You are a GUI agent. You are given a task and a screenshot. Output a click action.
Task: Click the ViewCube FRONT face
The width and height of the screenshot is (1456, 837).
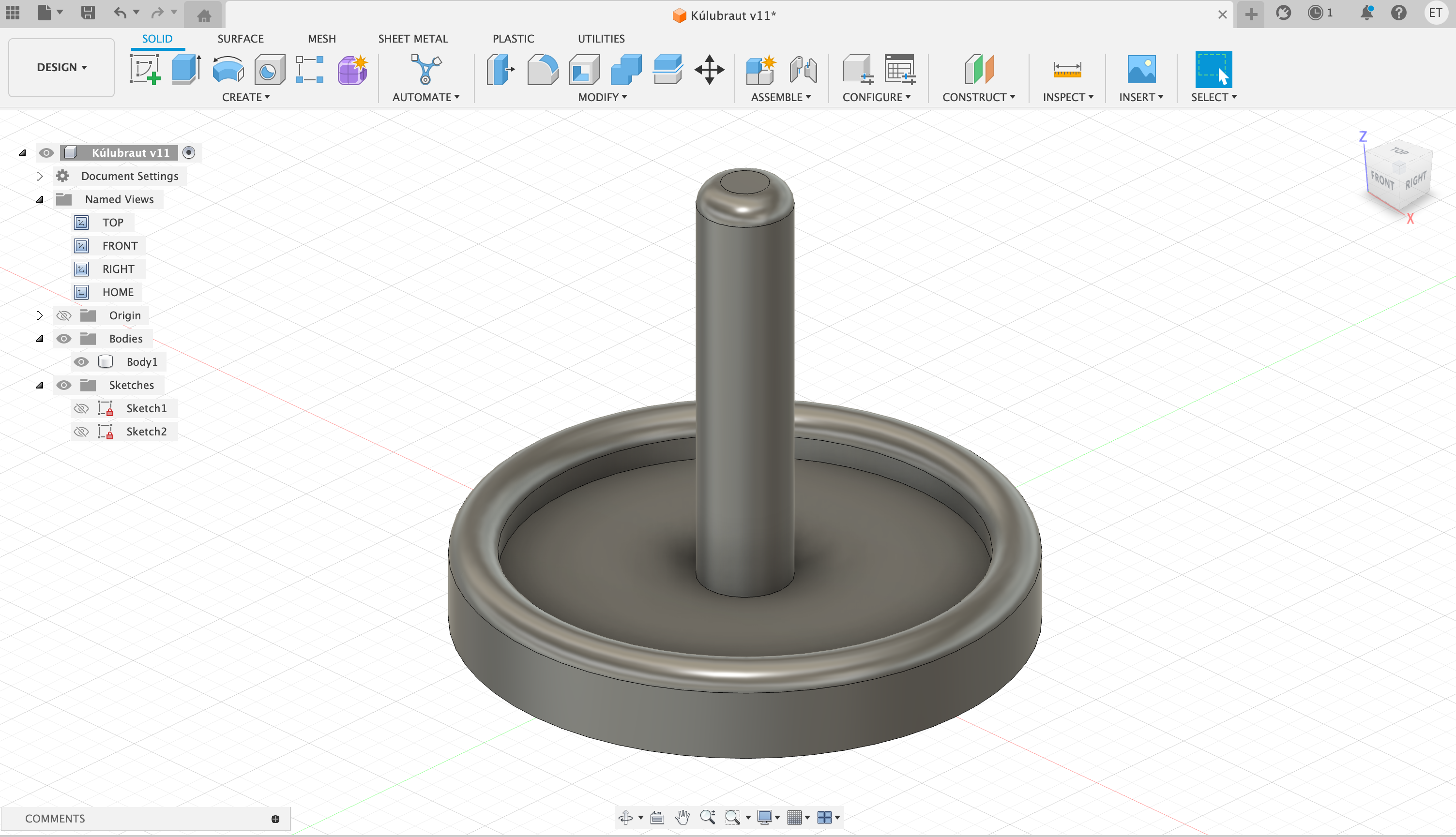click(1382, 181)
